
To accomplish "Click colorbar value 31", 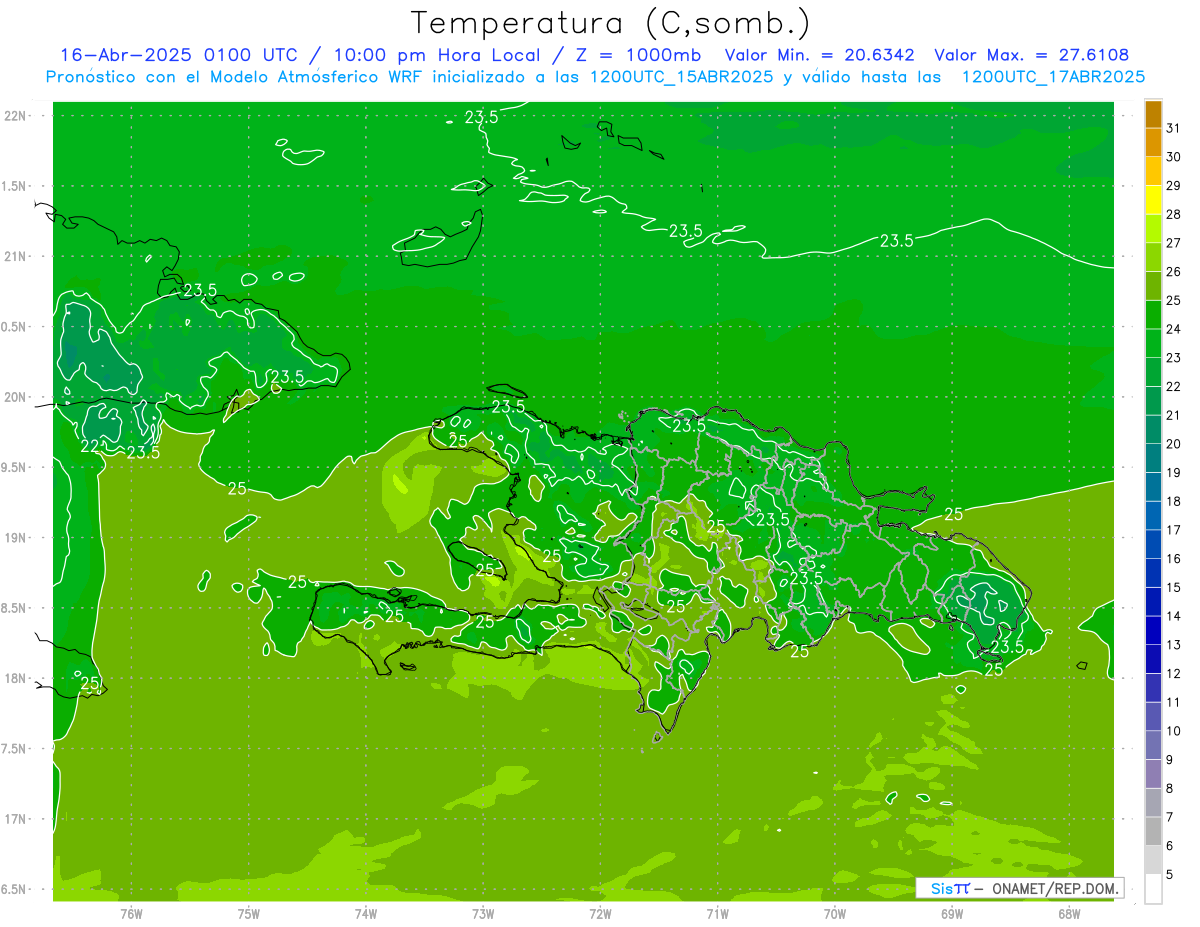I will [x=1174, y=128].
